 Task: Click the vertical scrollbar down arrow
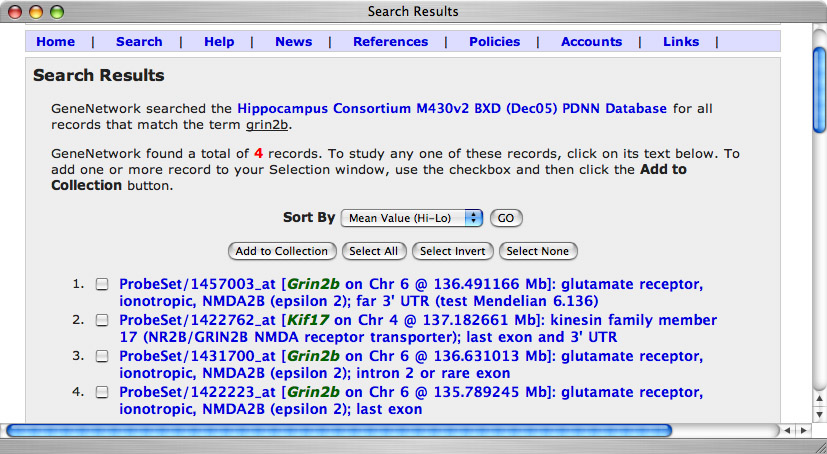click(818, 412)
